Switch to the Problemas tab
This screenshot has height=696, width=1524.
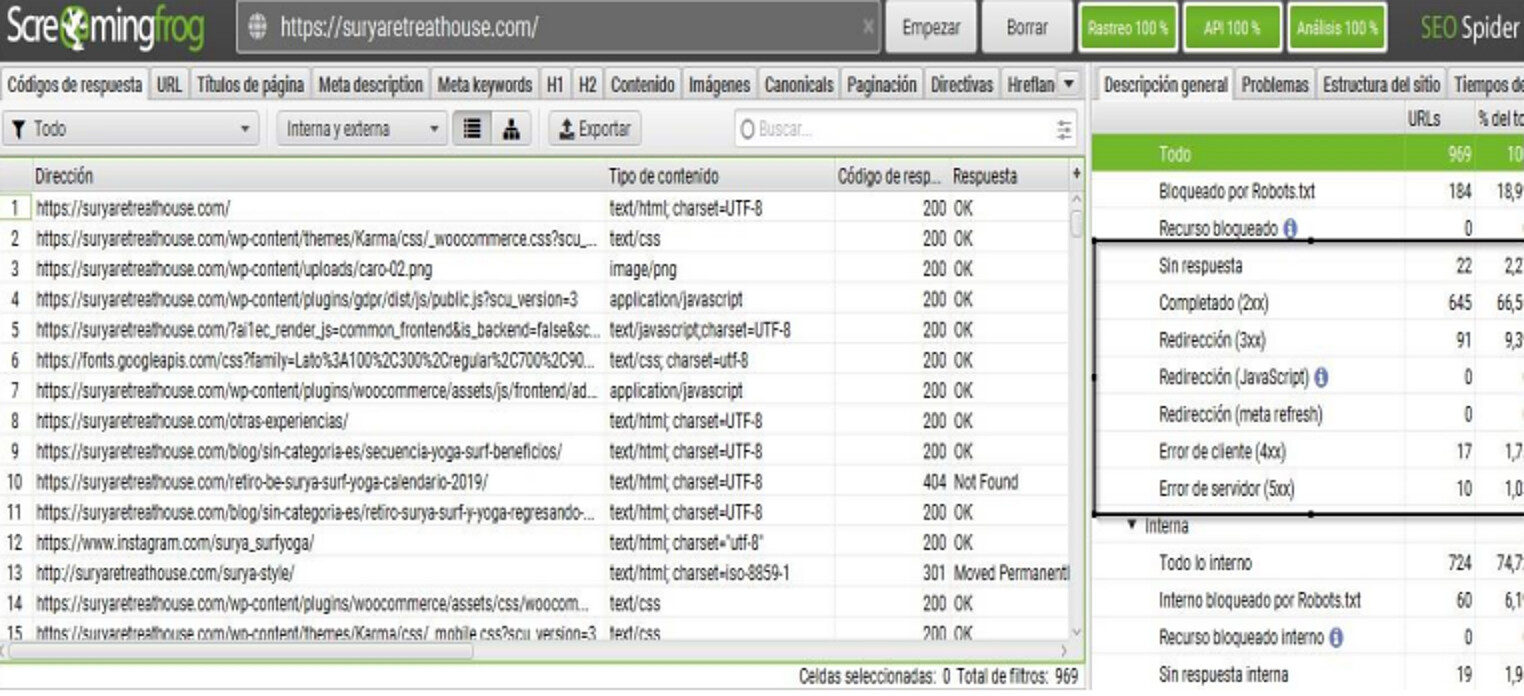tap(1275, 85)
